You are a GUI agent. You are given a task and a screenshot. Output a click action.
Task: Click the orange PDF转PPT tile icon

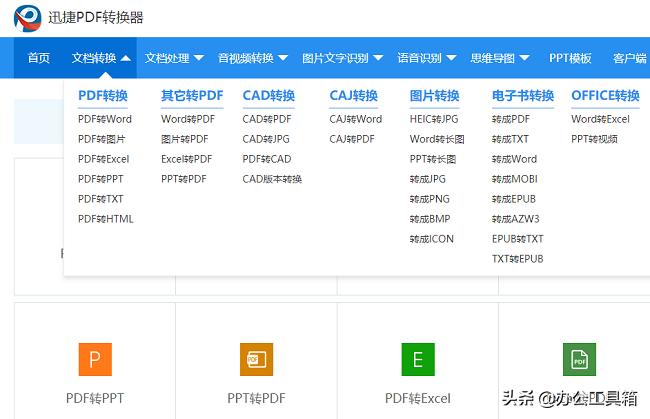[95, 359]
